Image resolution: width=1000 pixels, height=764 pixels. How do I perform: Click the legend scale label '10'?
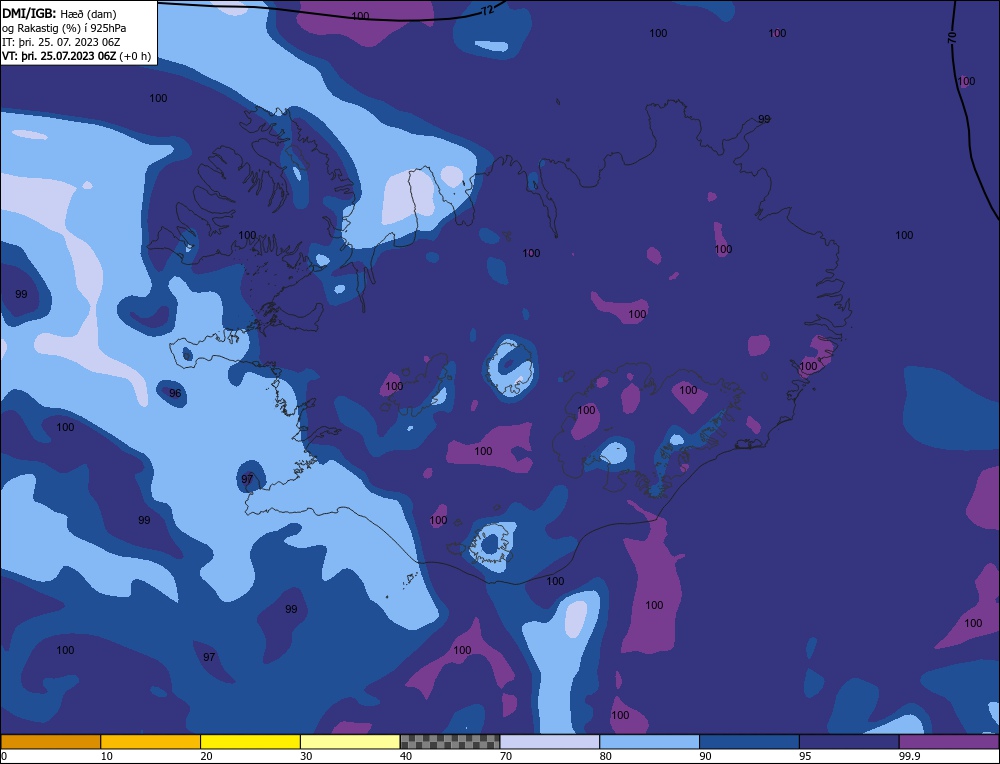[x=107, y=756]
